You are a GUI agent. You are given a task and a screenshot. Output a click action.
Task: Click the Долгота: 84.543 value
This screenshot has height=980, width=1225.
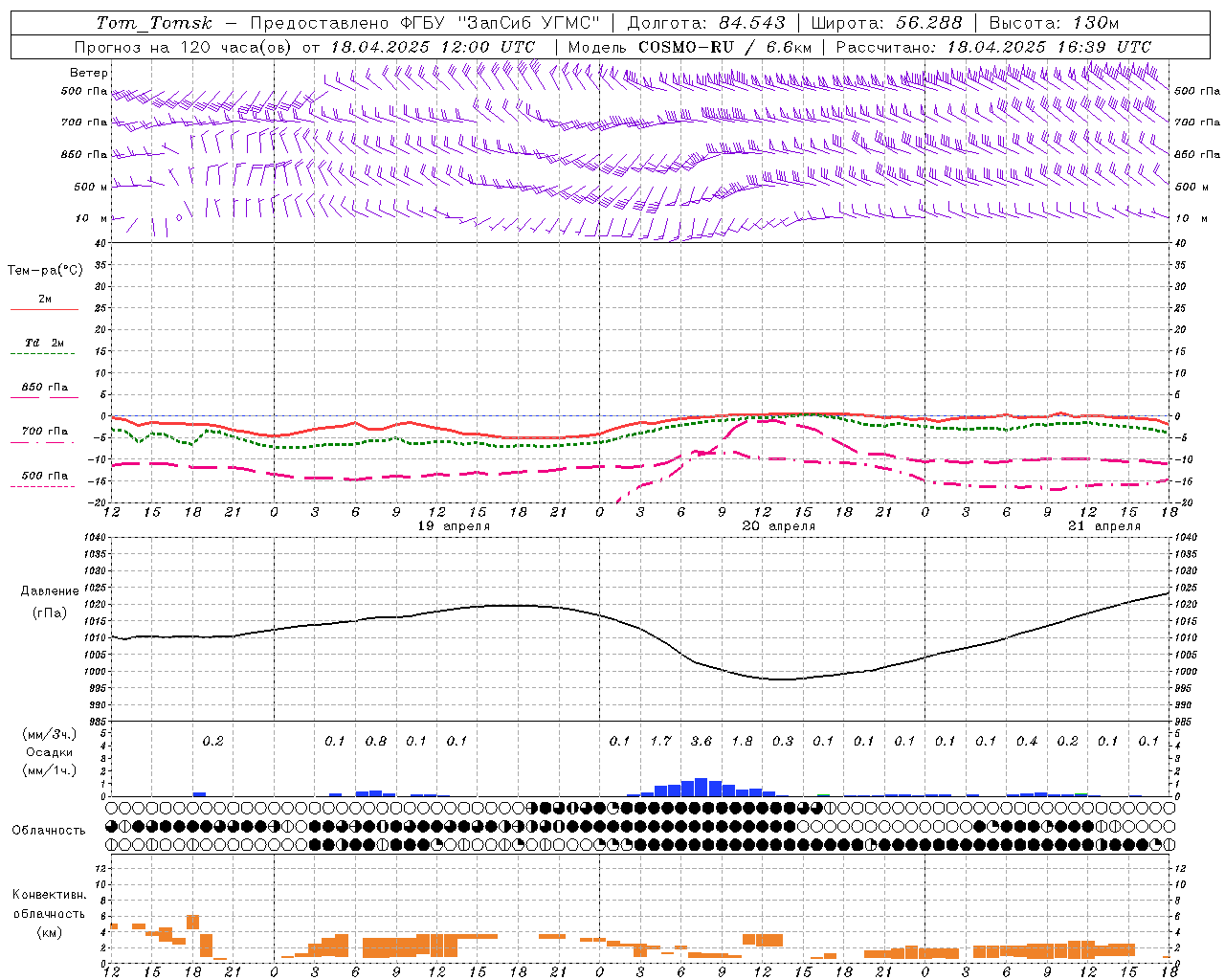tap(706, 23)
